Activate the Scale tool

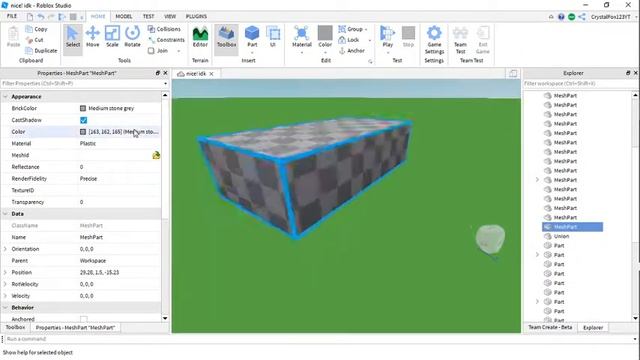pos(112,36)
